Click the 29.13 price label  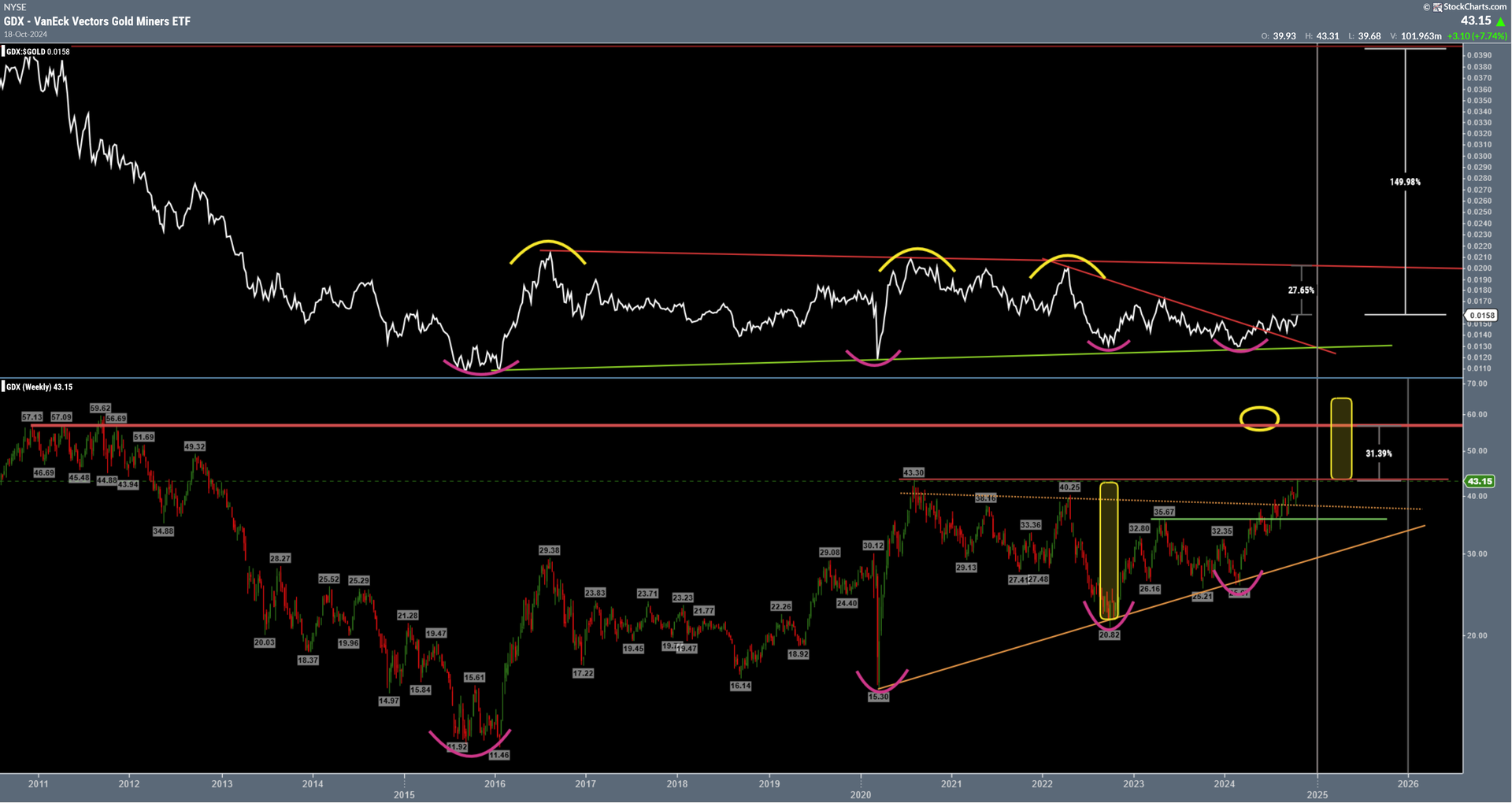966,568
